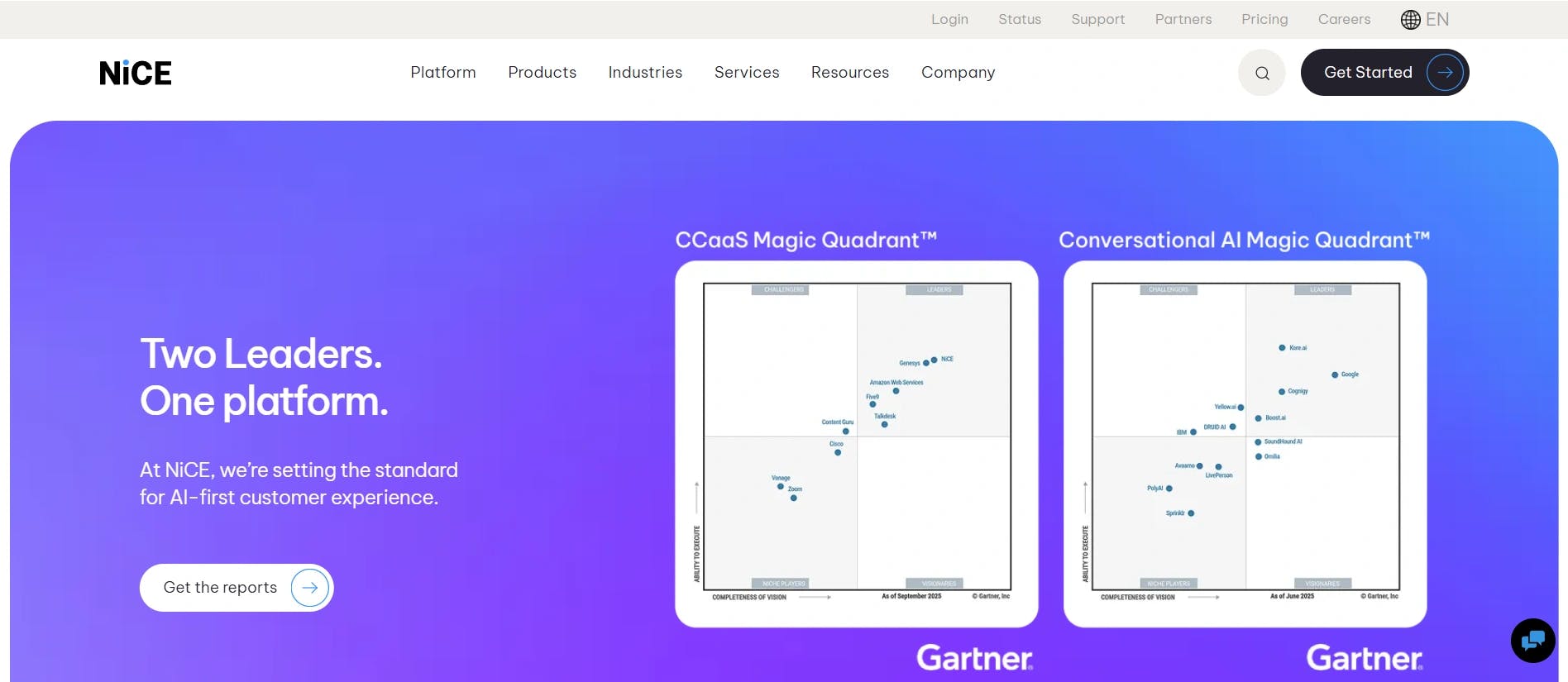
Task: Click the Get Started button
Action: click(1384, 73)
